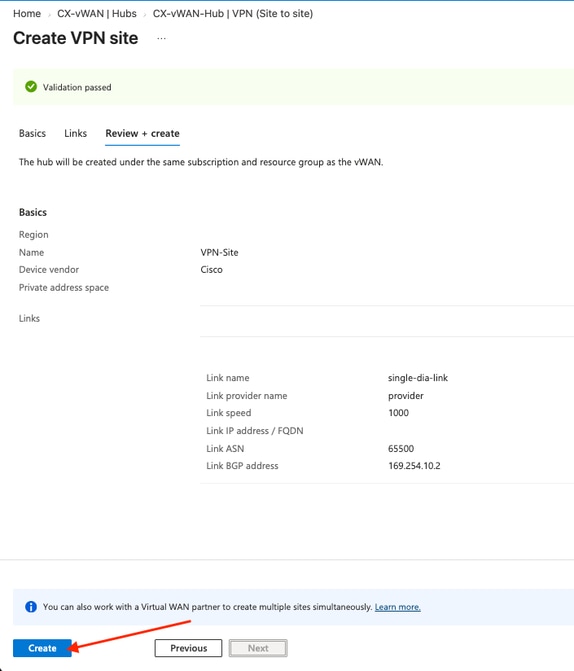
Task: Navigate to Home breadcrumb
Action: (27, 14)
